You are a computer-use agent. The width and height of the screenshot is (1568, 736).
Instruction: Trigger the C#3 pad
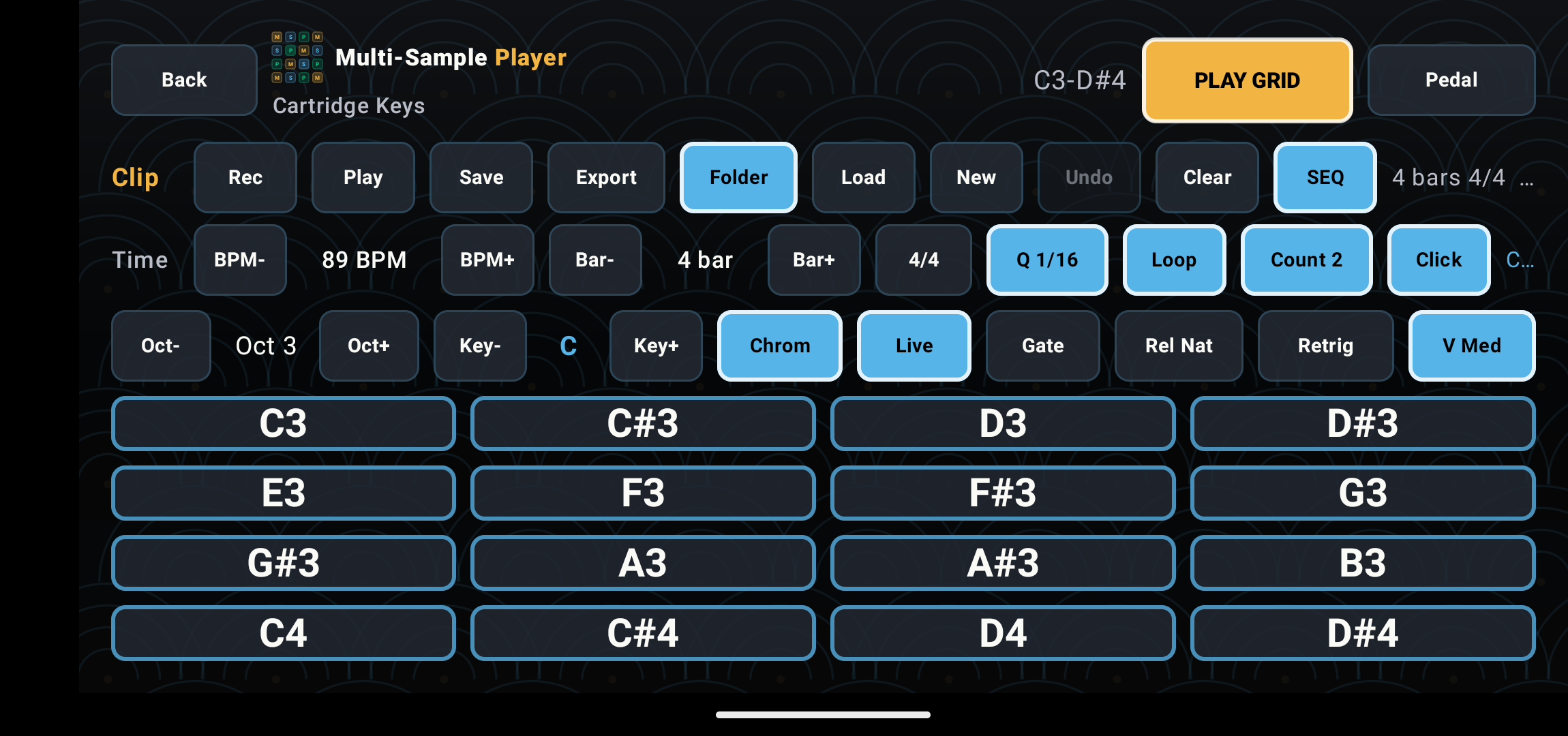click(x=643, y=423)
